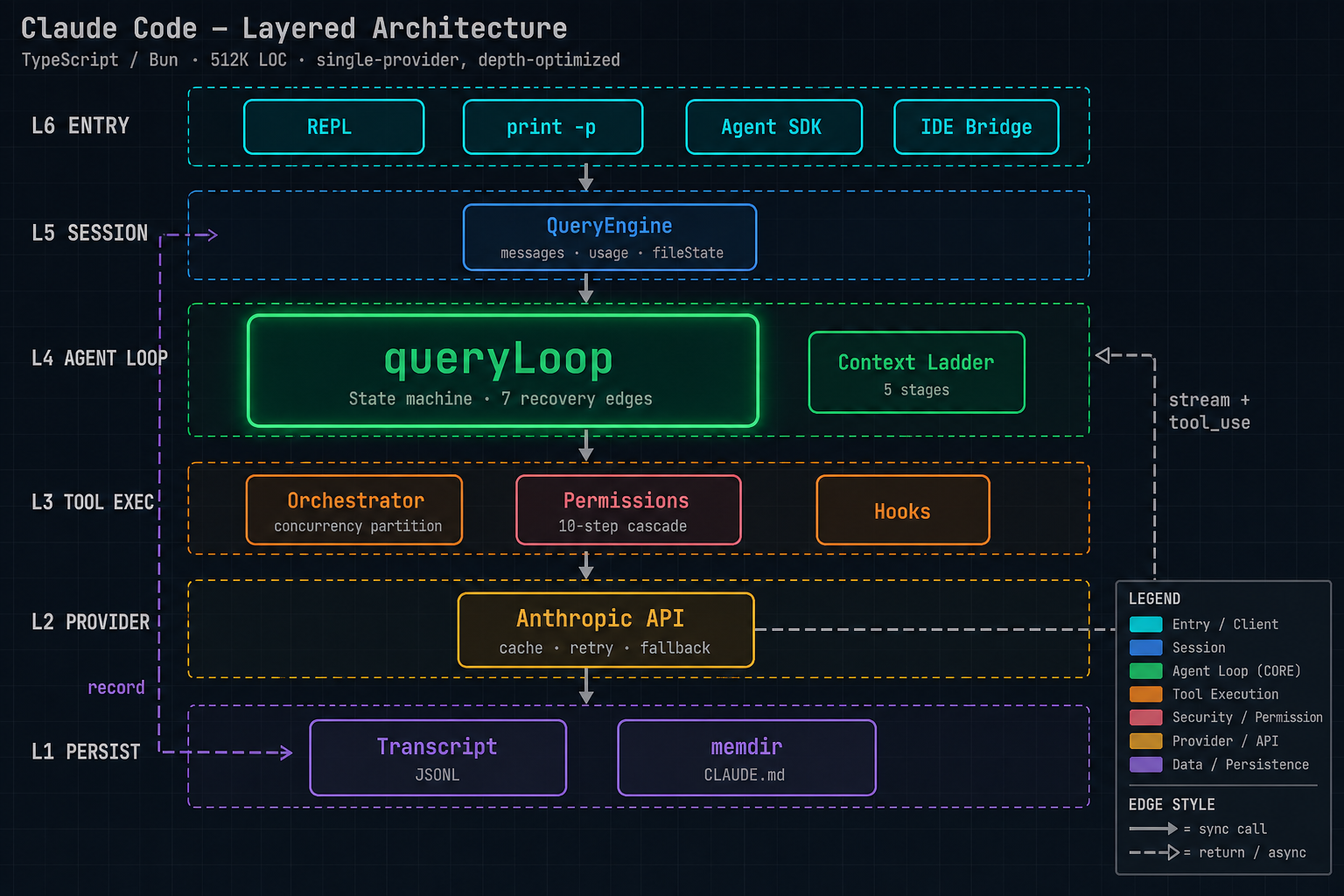Click the "Agent Loop (CORE)" legend text

tap(1236, 671)
